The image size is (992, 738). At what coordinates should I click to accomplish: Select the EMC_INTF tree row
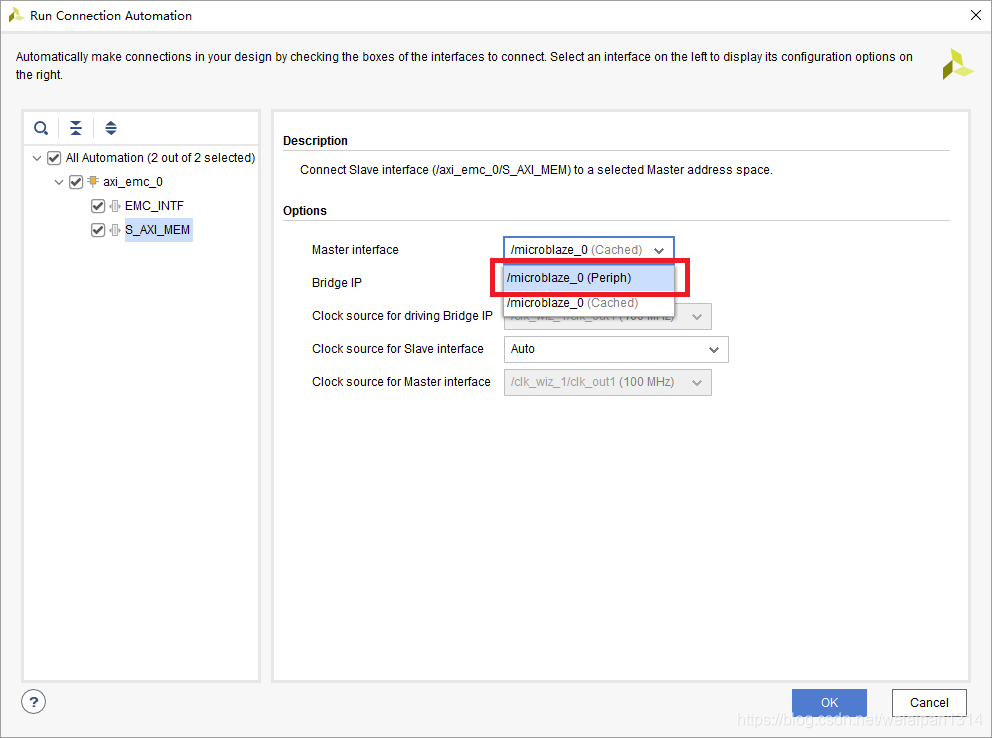tap(154, 206)
